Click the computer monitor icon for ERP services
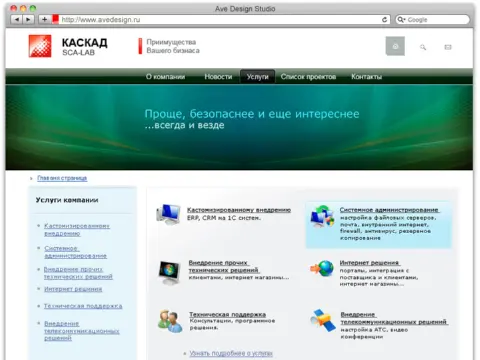Image resolution: width=480 pixels, height=360 pixels. tap(168, 214)
